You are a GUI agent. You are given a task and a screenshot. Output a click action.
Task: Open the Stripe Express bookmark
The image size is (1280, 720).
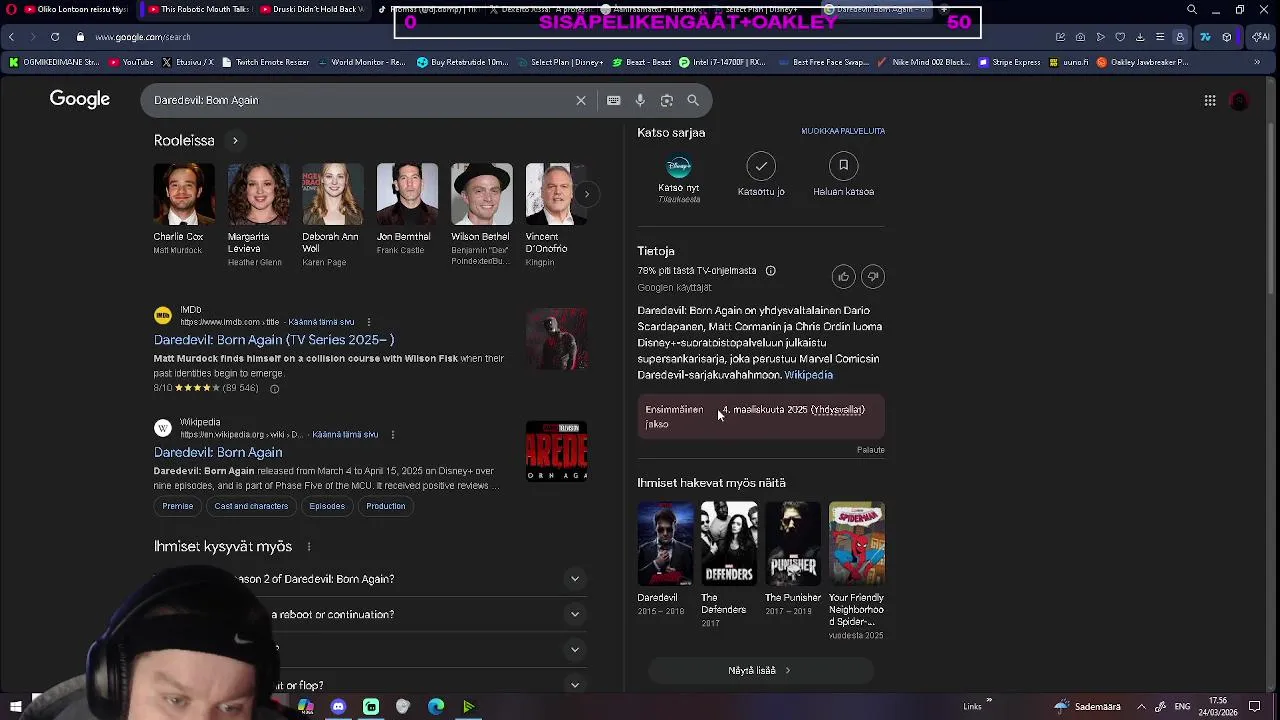(1010, 62)
